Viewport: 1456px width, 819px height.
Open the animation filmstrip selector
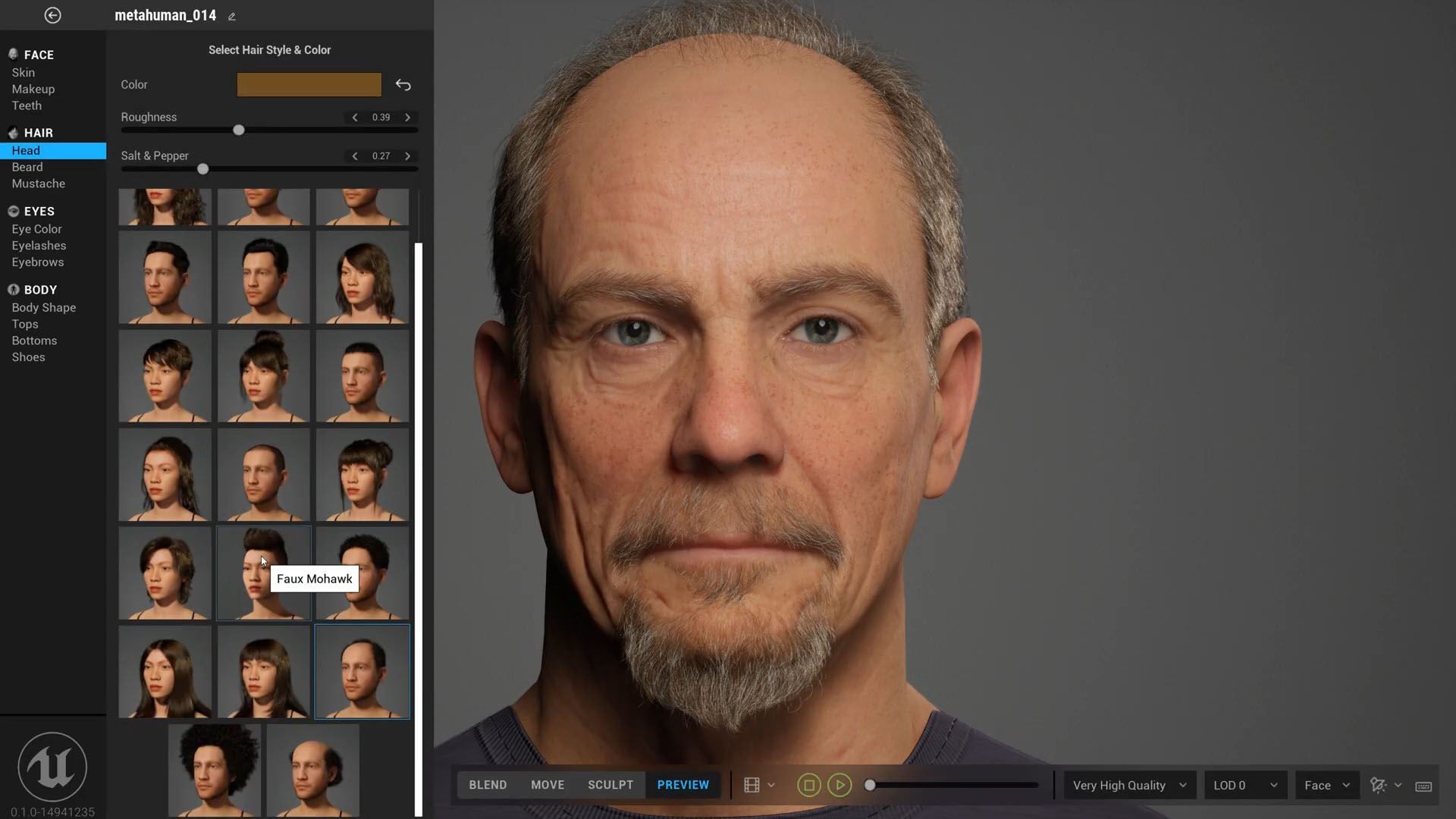click(x=752, y=786)
